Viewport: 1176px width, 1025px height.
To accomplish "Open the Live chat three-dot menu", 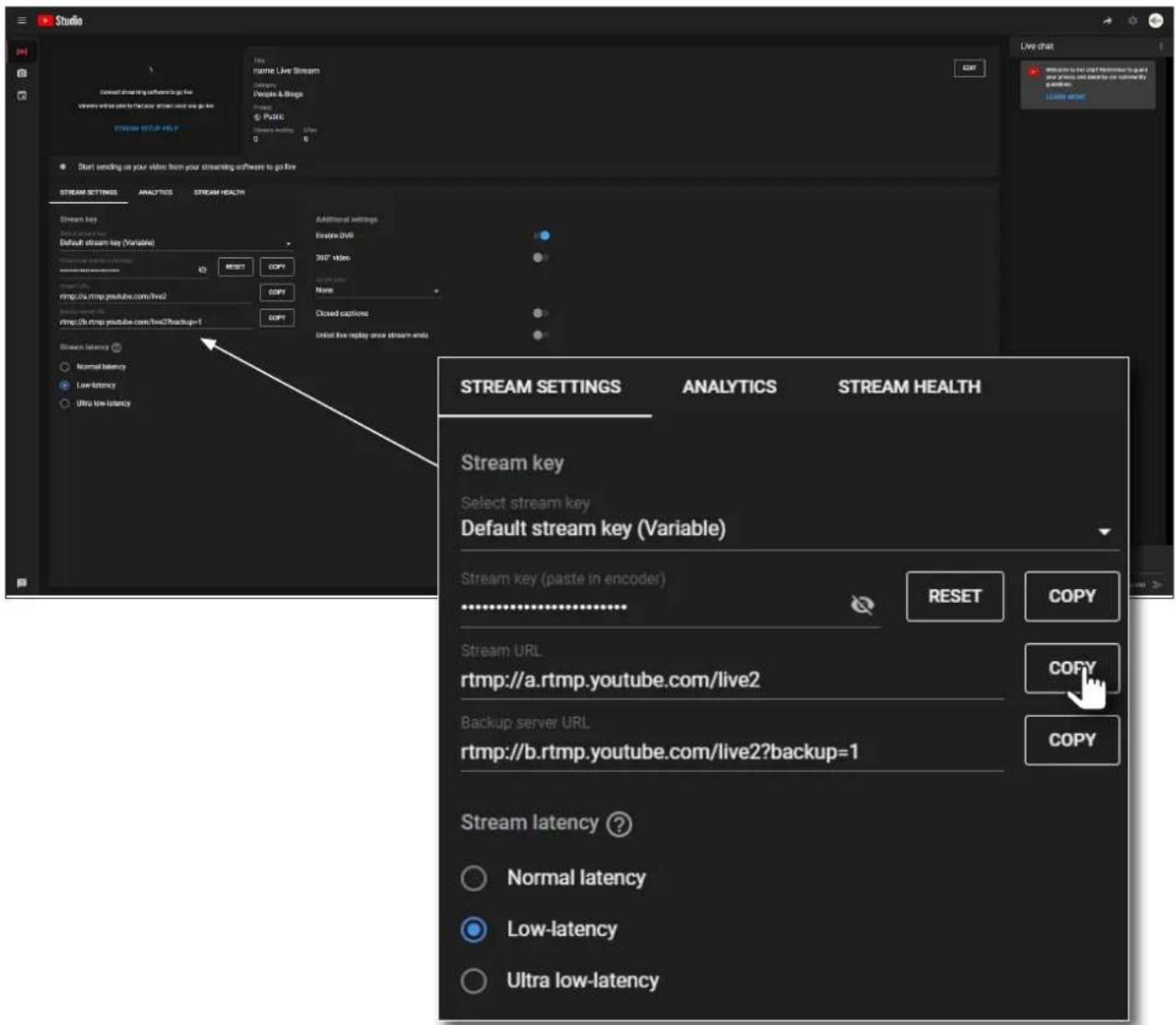I will click(x=1160, y=46).
